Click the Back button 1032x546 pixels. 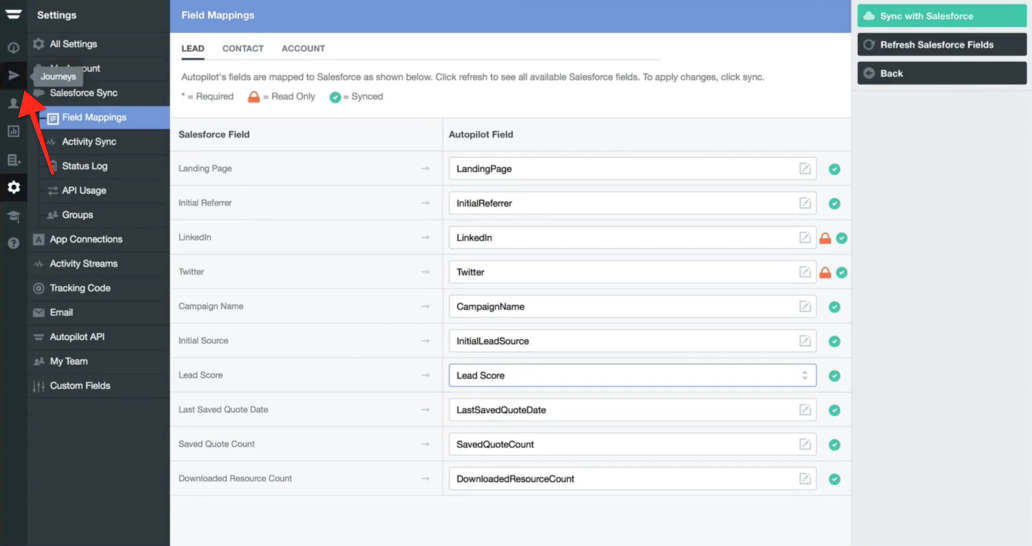pyautogui.click(x=942, y=73)
